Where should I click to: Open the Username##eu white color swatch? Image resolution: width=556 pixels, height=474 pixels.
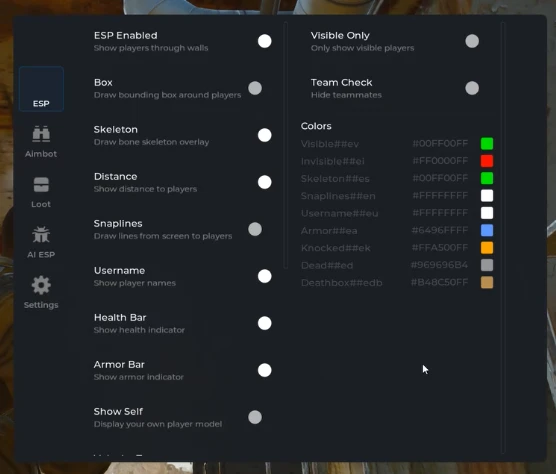coord(487,213)
